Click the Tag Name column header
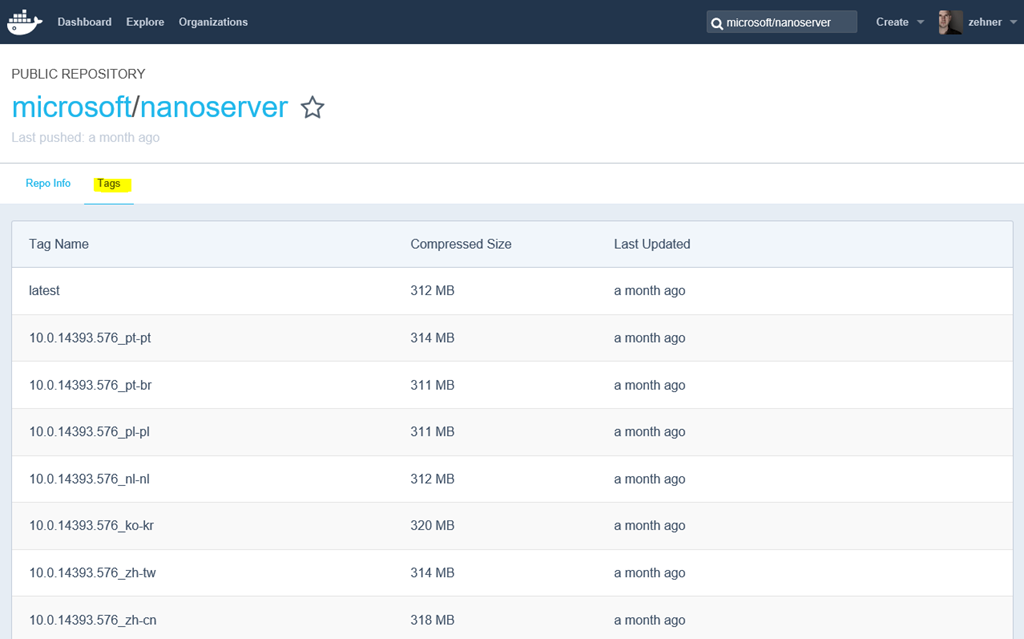The height and width of the screenshot is (639, 1024). 59,244
